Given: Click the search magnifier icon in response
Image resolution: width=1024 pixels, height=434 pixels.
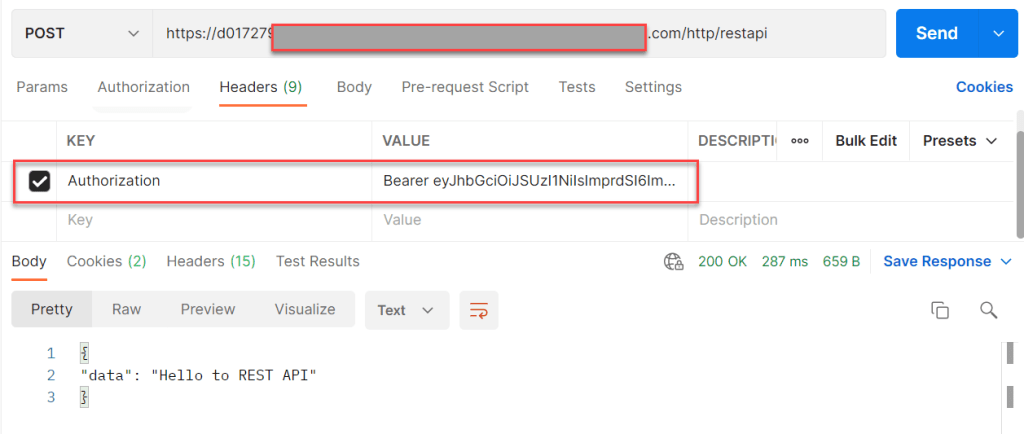Looking at the screenshot, I should point(988,310).
